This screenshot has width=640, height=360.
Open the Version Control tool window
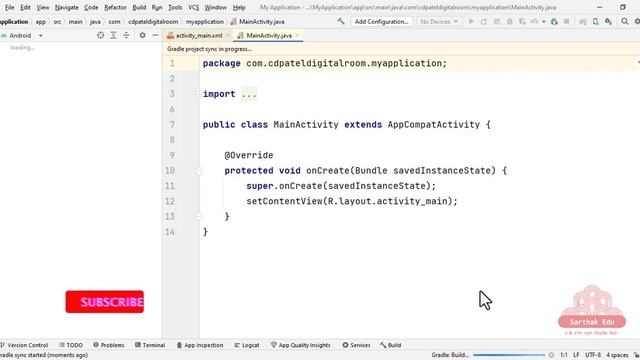[x=24, y=345]
